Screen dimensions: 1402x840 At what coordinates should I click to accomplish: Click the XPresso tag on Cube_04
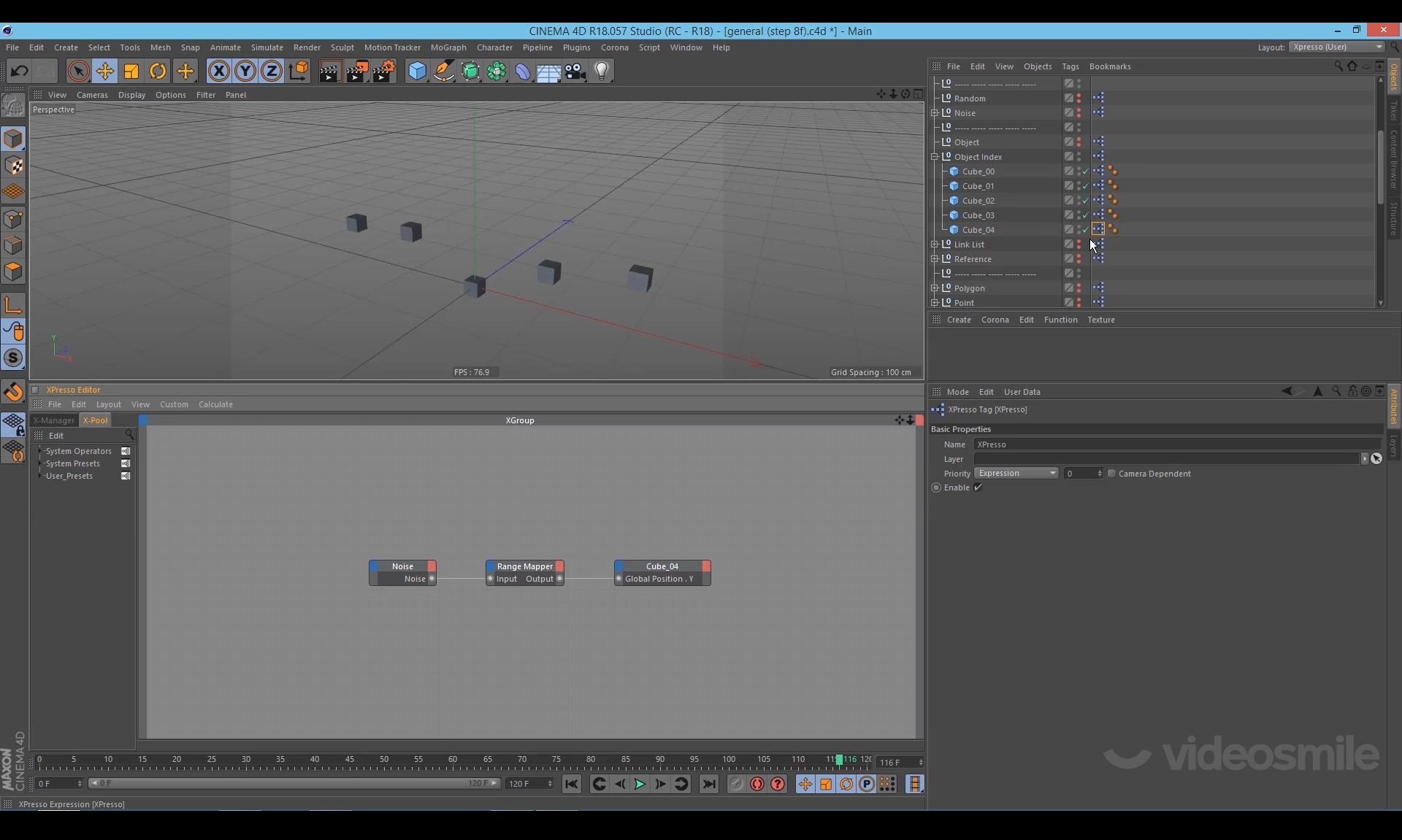[1098, 229]
